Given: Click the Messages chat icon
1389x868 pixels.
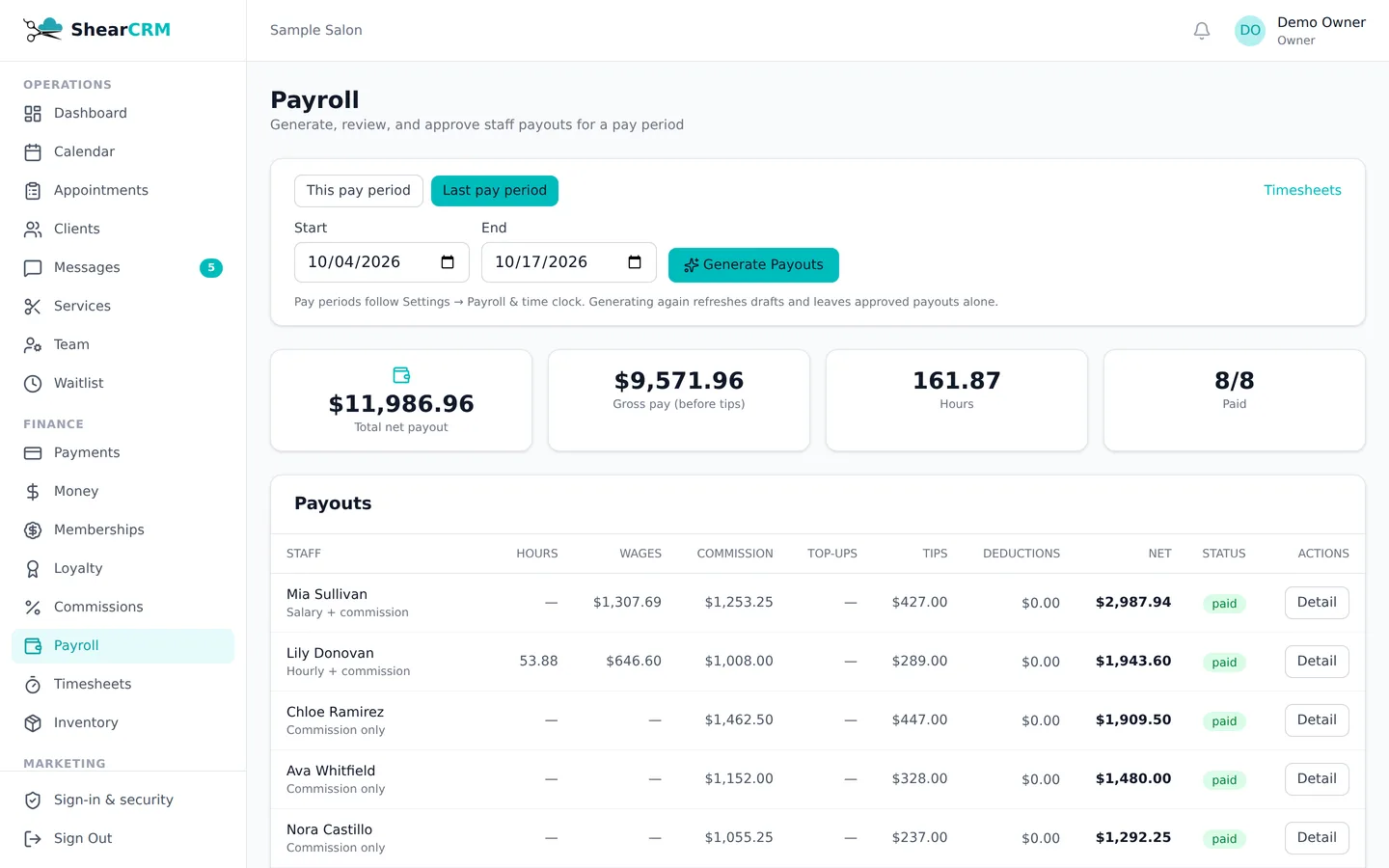Looking at the screenshot, I should [33, 268].
